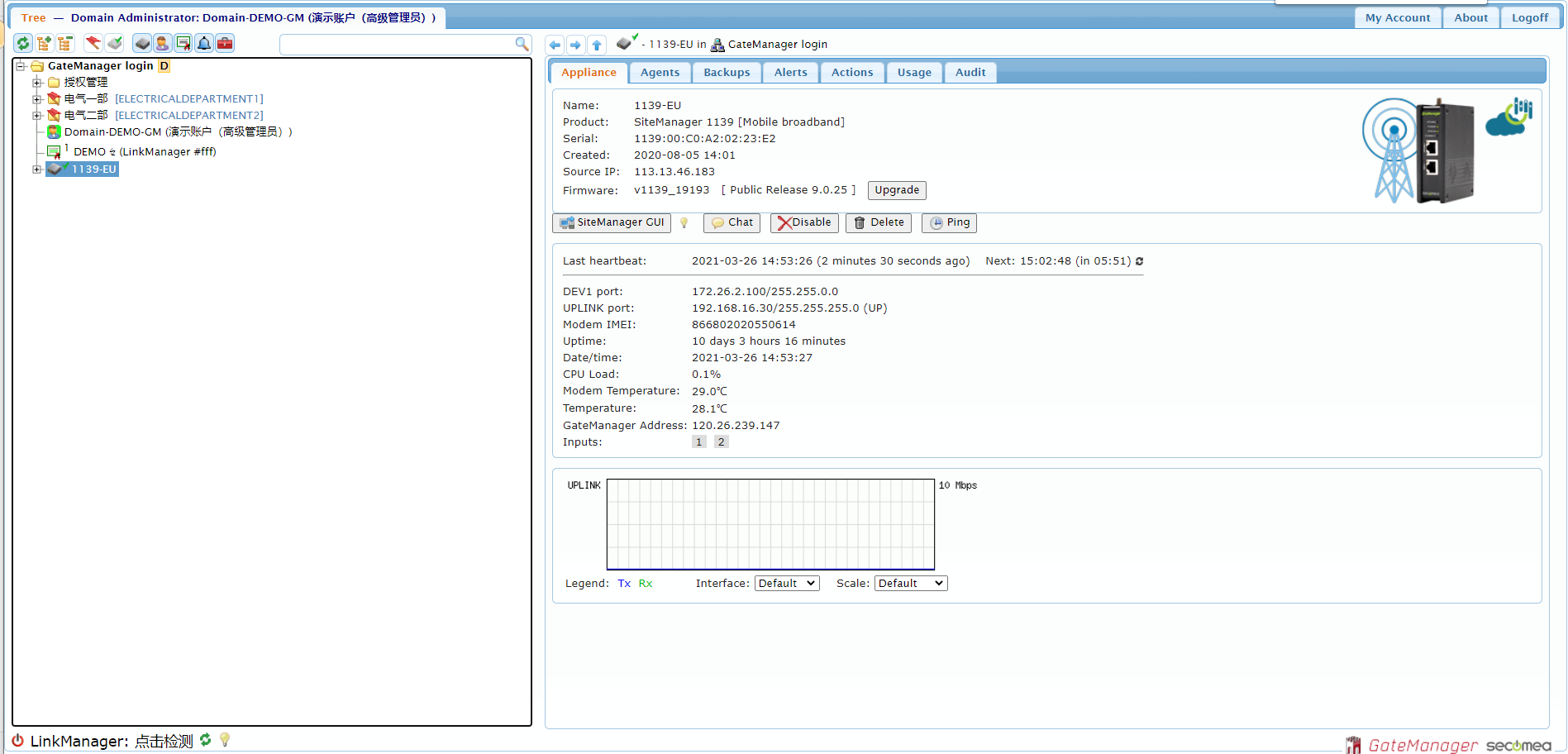1568x754 pixels.
Task: Click the red domain flag filter icon
Action: pyautogui.click(x=93, y=43)
